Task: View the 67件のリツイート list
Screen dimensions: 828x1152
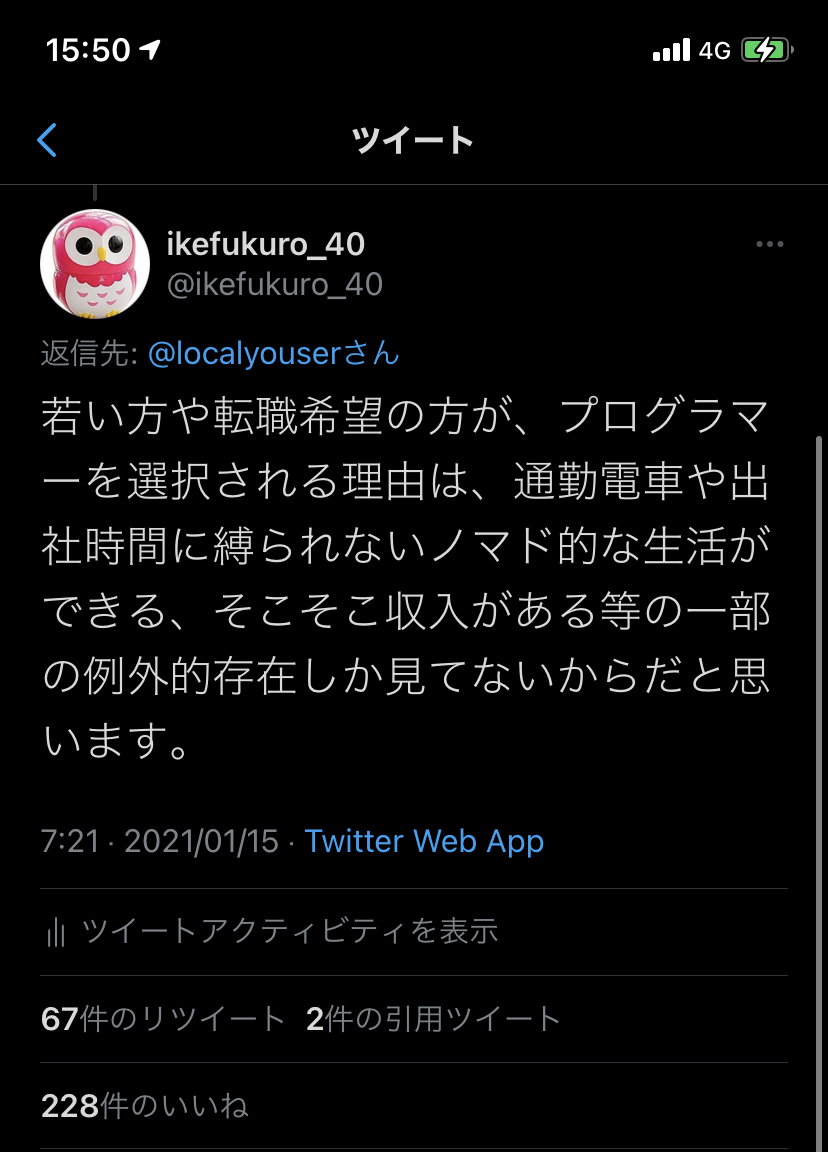Action: [163, 1019]
